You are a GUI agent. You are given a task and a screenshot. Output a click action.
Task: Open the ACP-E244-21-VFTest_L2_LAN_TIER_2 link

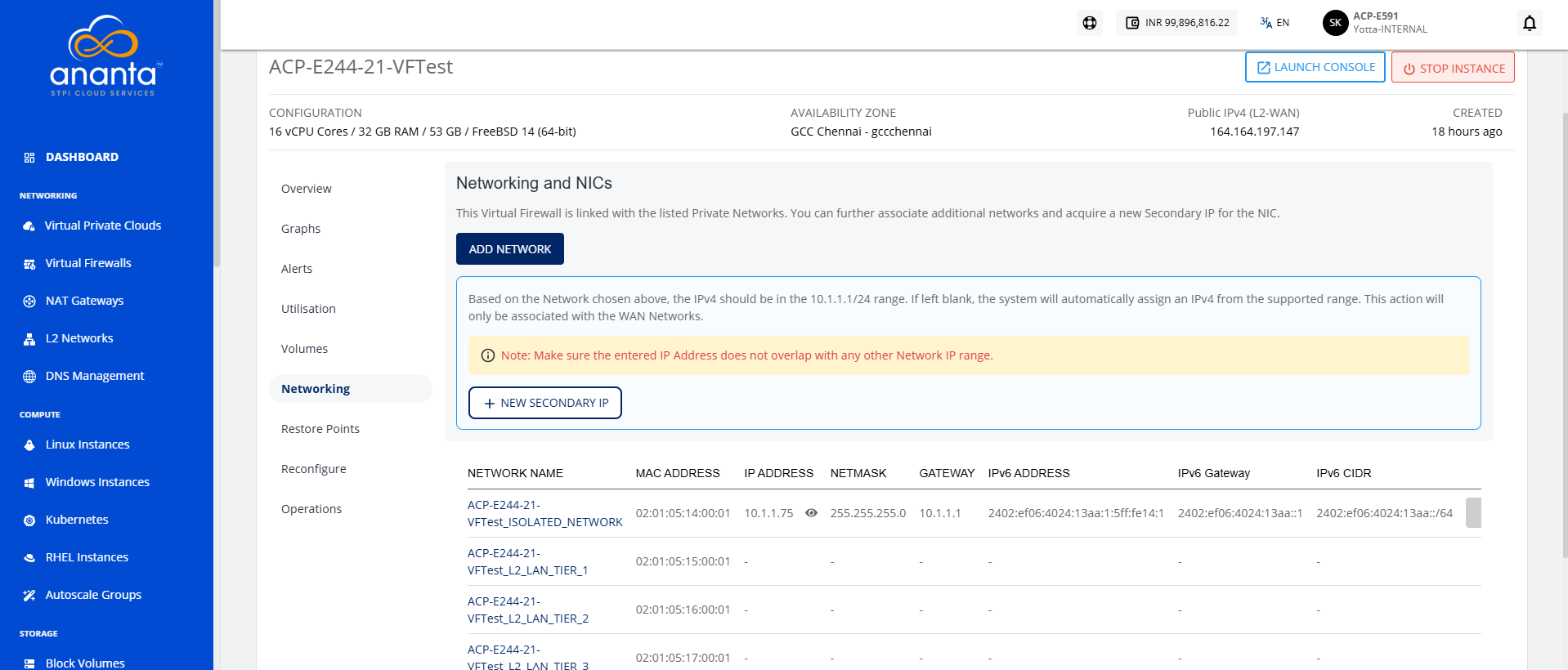[x=528, y=610]
